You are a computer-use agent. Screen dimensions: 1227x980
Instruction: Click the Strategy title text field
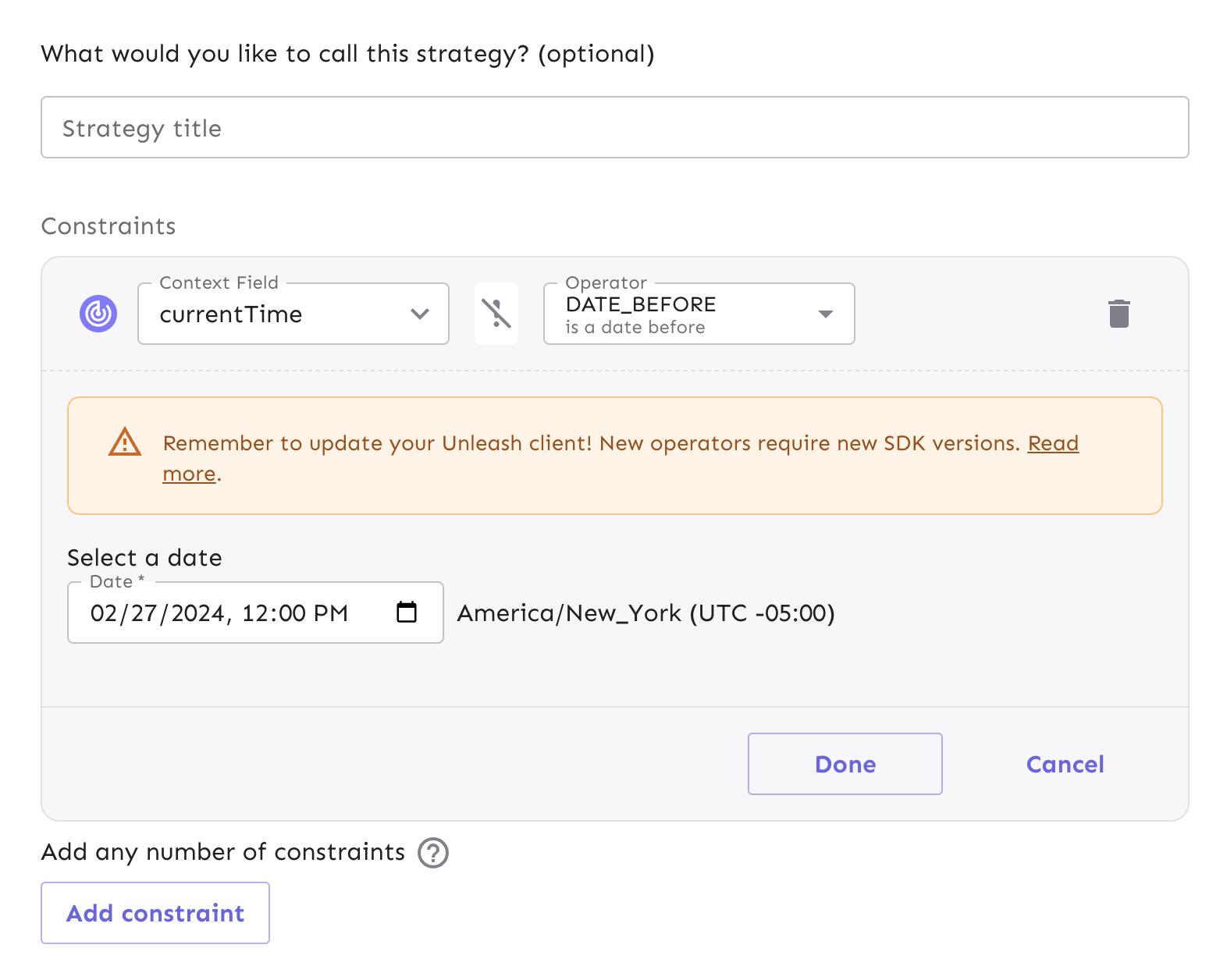pos(614,128)
